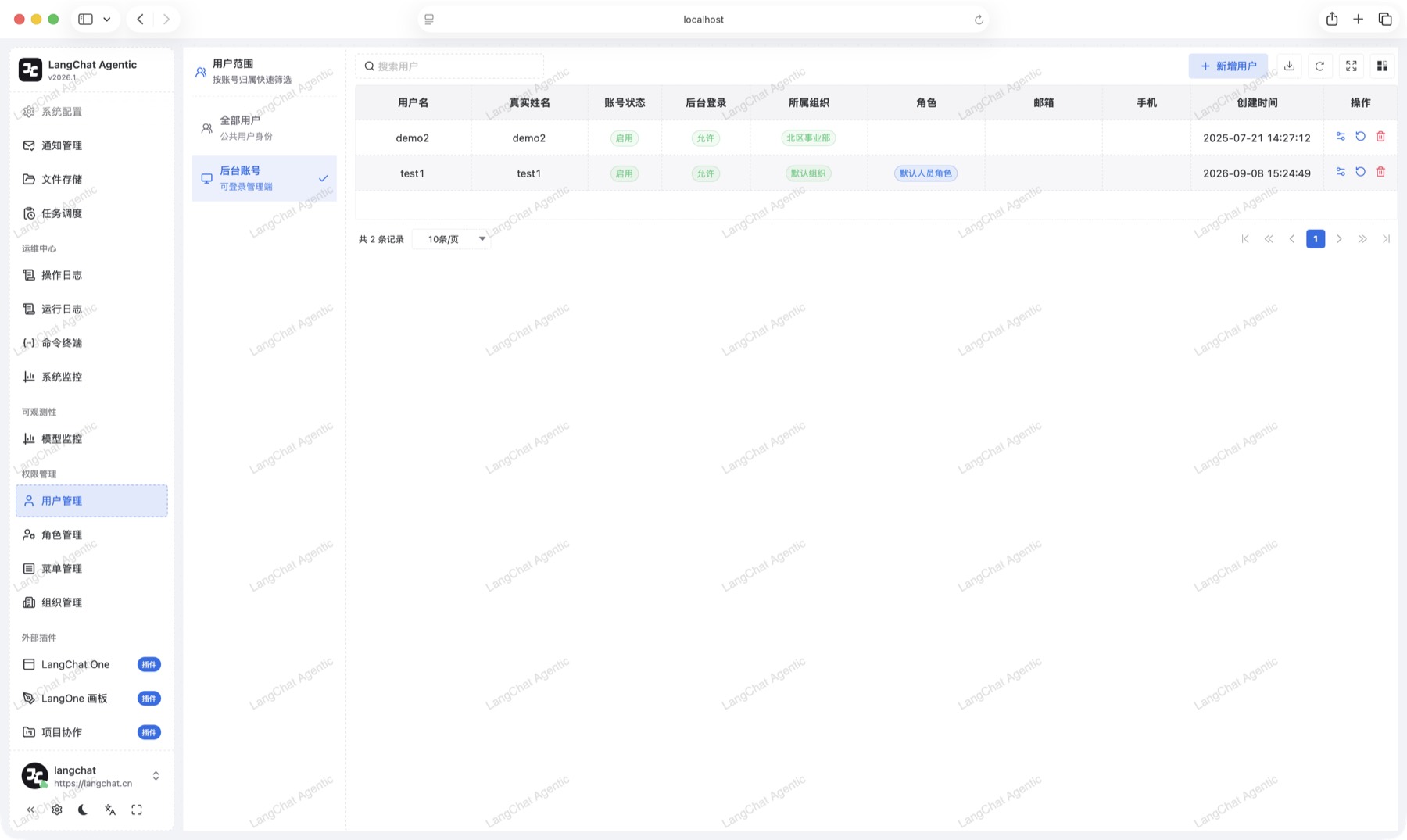Click the 用户名 column header
The width and height of the screenshot is (1407, 840).
[x=413, y=102]
